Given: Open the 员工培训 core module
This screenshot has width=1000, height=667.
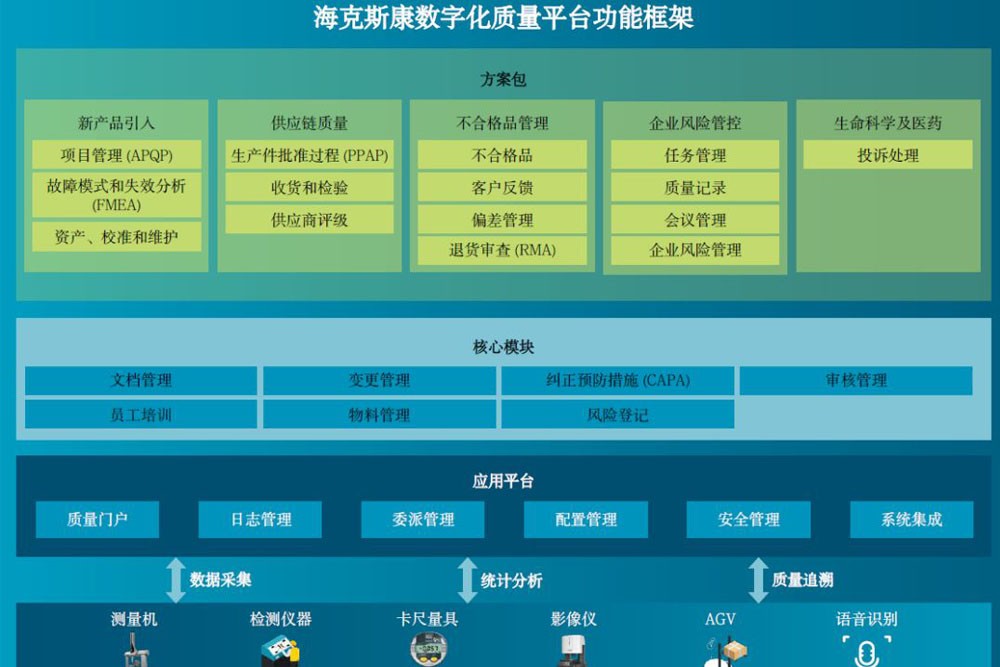Looking at the screenshot, I should (141, 414).
